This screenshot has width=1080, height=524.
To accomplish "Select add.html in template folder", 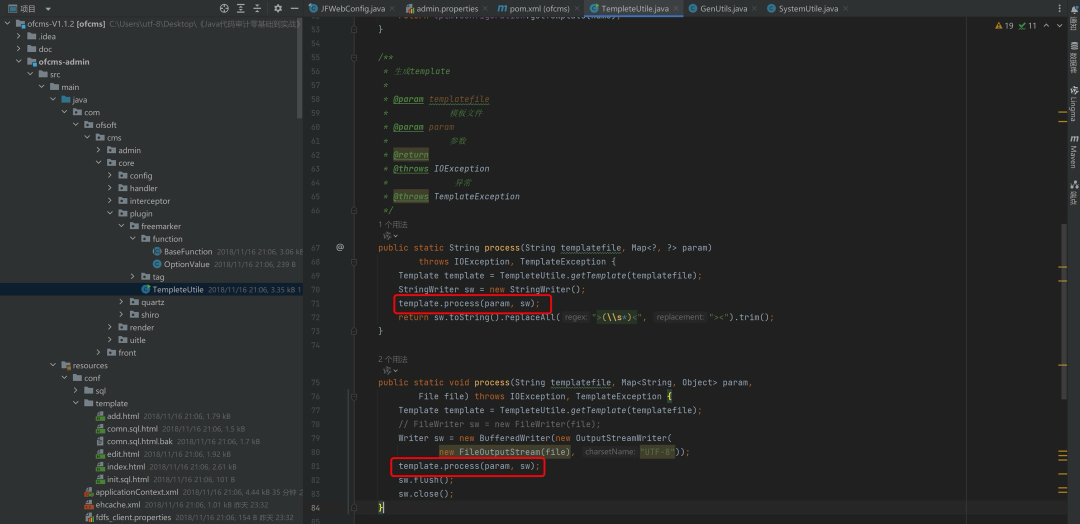I will 123,416.
